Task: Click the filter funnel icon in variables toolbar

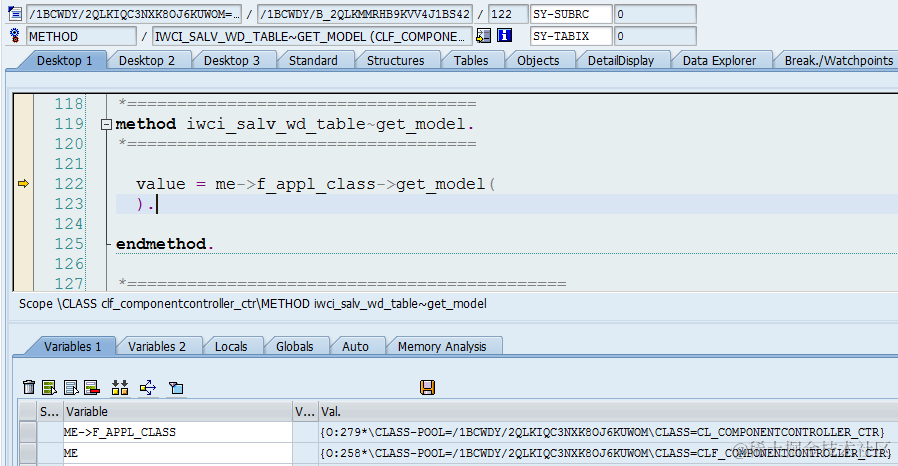Action: (176, 388)
